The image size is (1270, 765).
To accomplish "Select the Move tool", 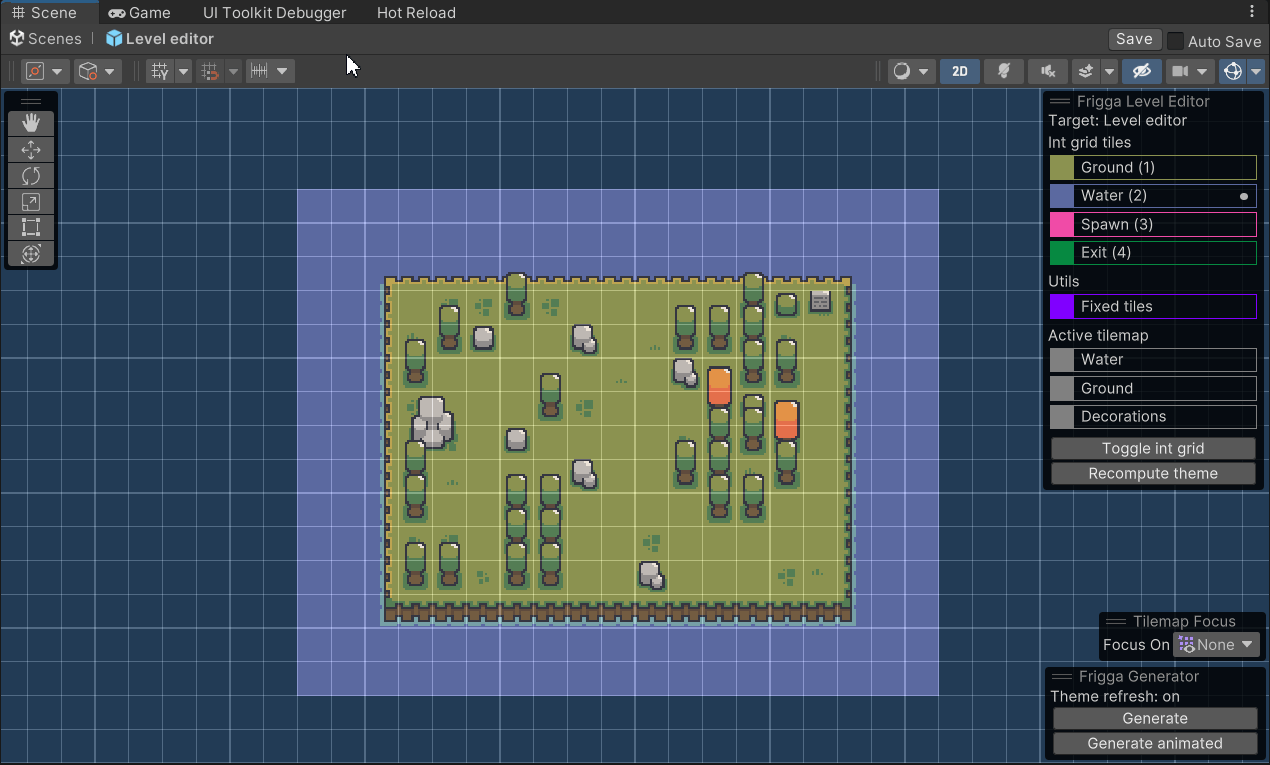I will click(31, 150).
